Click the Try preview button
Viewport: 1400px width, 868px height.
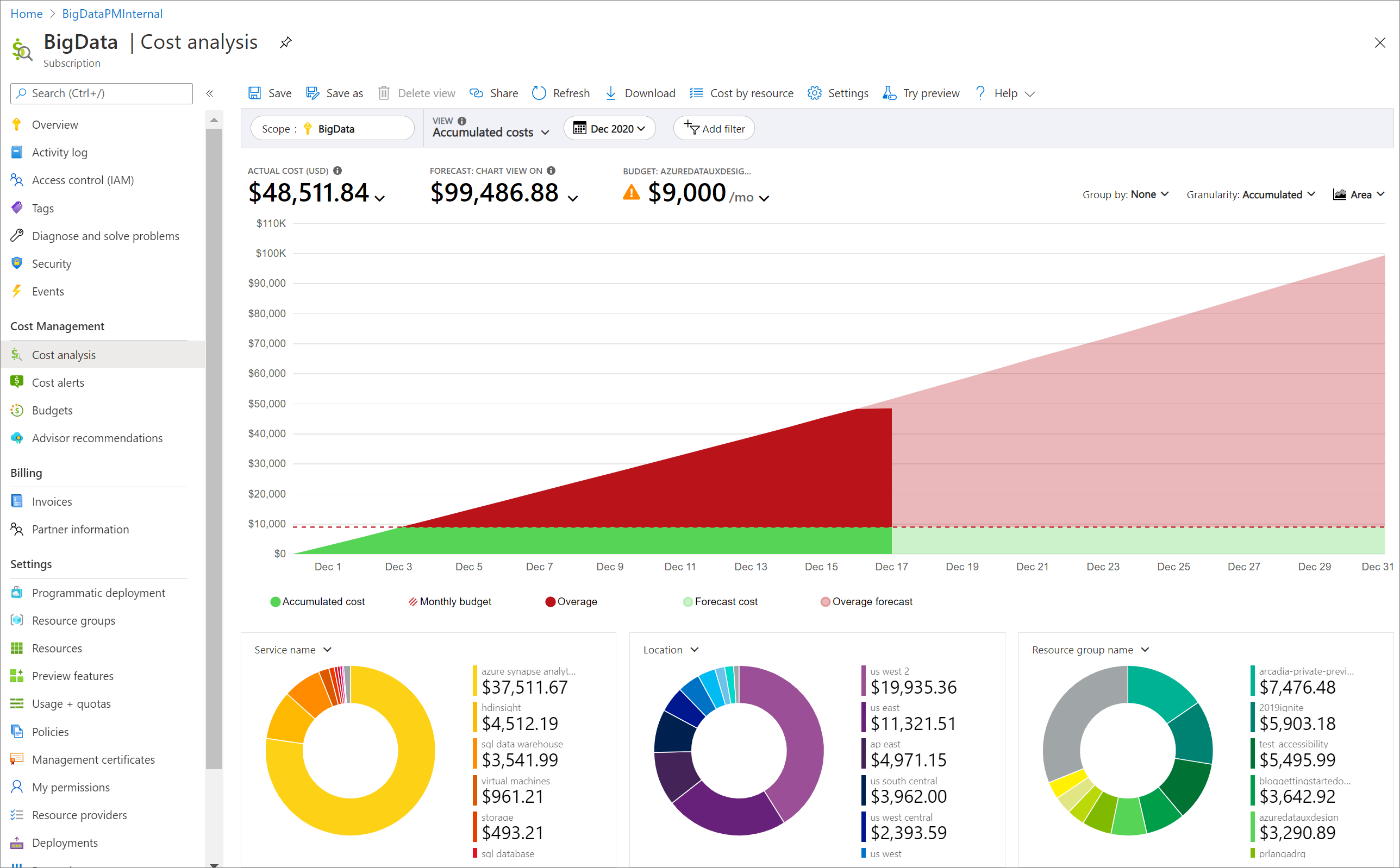(x=921, y=93)
